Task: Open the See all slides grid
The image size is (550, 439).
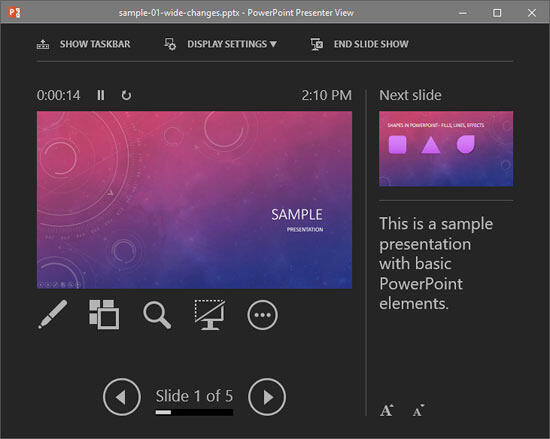Action: 104,315
